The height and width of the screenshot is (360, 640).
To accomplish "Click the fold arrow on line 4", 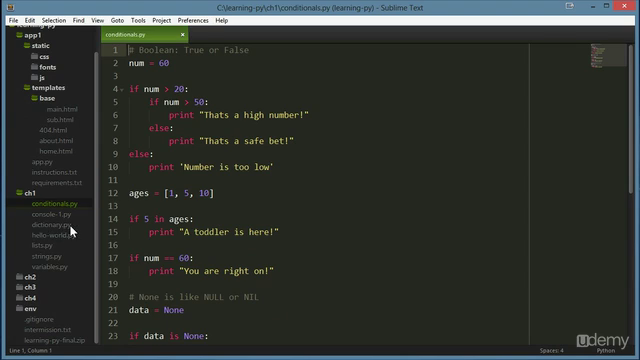I will click(x=122, y=90).
